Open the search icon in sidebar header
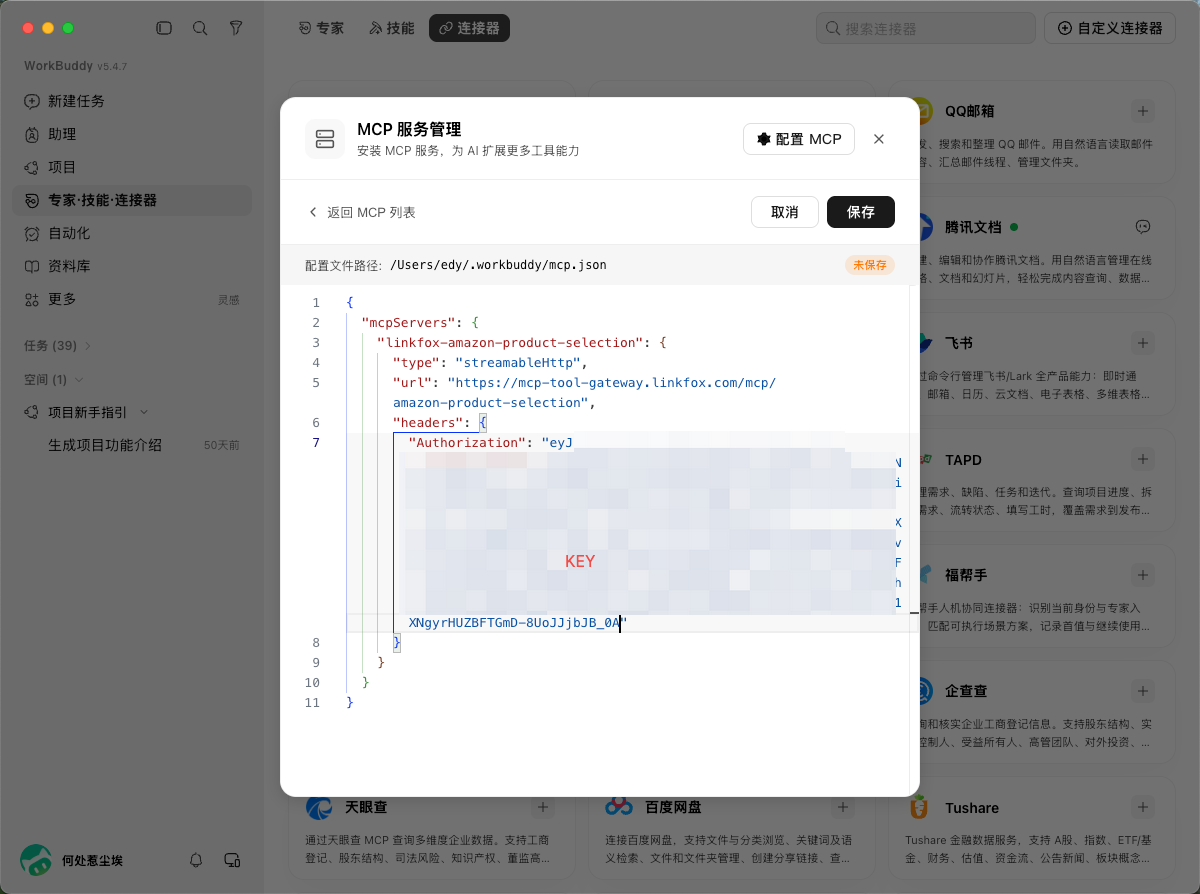This screenshot has width=1200, height=894. point(200,28)
